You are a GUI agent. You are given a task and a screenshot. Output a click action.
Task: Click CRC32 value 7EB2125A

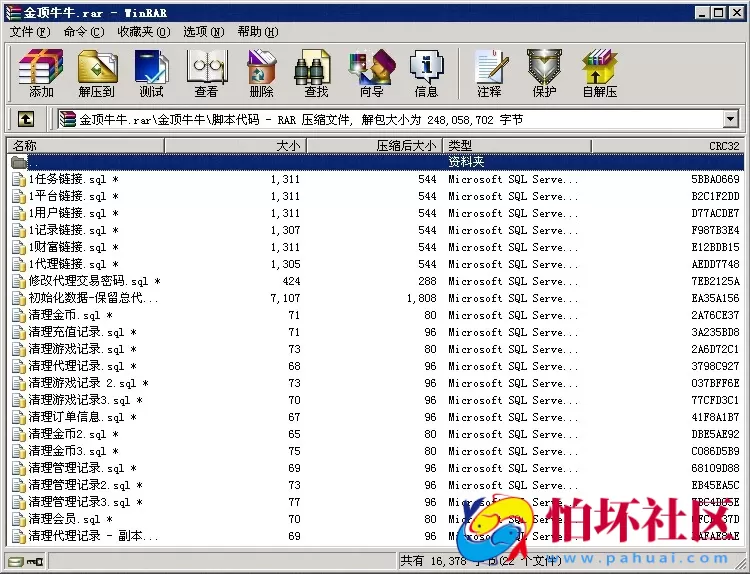tap(715, 281)
